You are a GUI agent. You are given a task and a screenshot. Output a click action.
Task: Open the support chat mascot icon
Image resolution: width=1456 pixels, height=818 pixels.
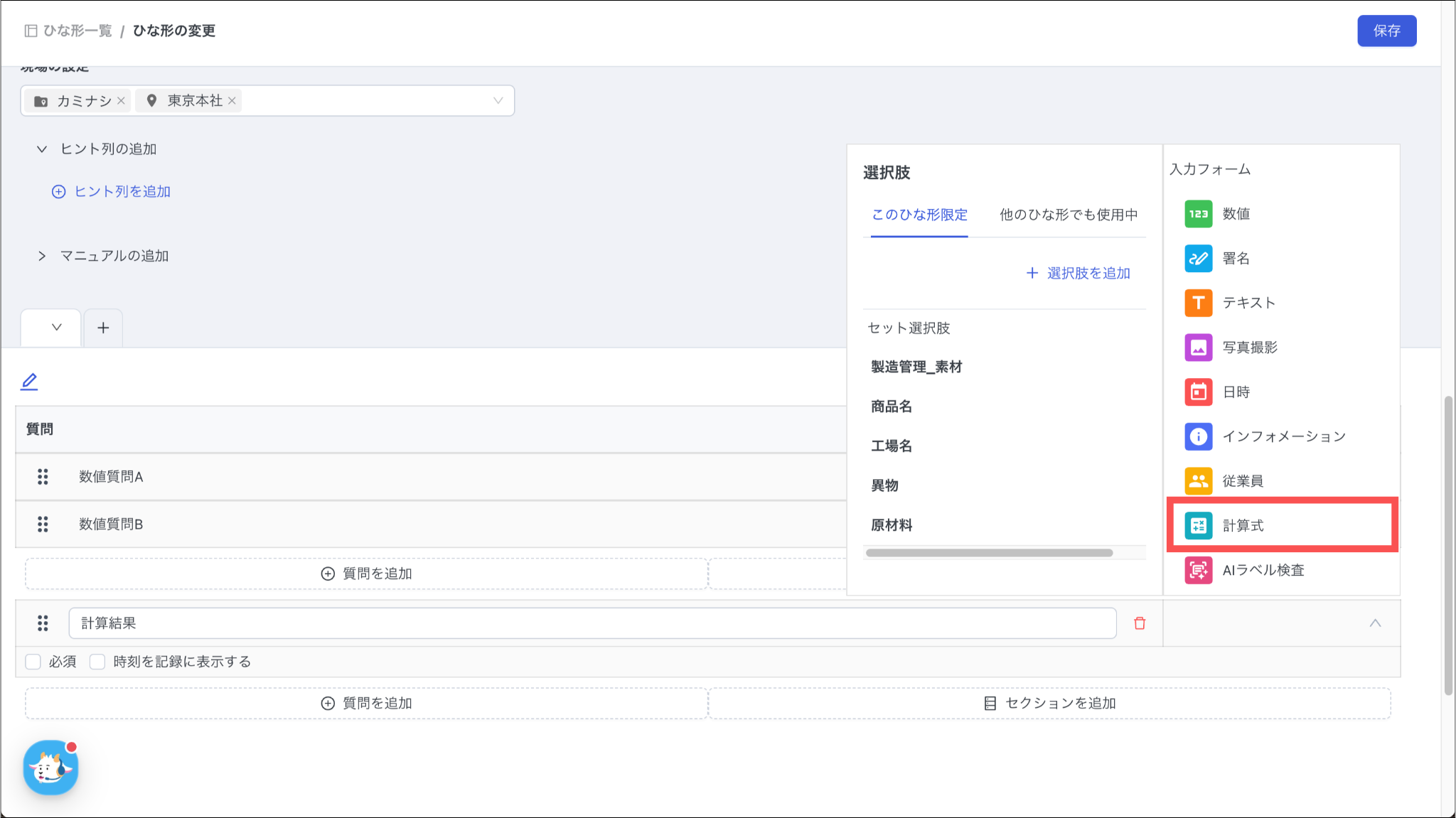[50, 768]
